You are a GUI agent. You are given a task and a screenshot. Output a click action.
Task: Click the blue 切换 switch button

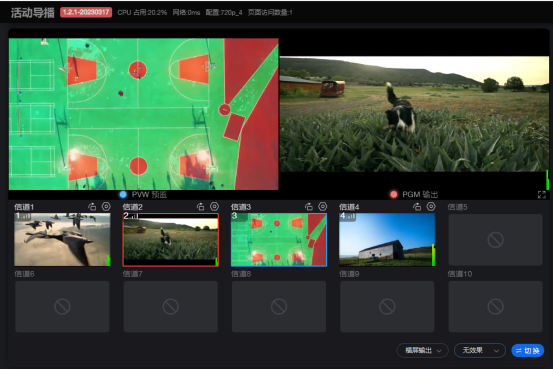(x=528, y=351)
